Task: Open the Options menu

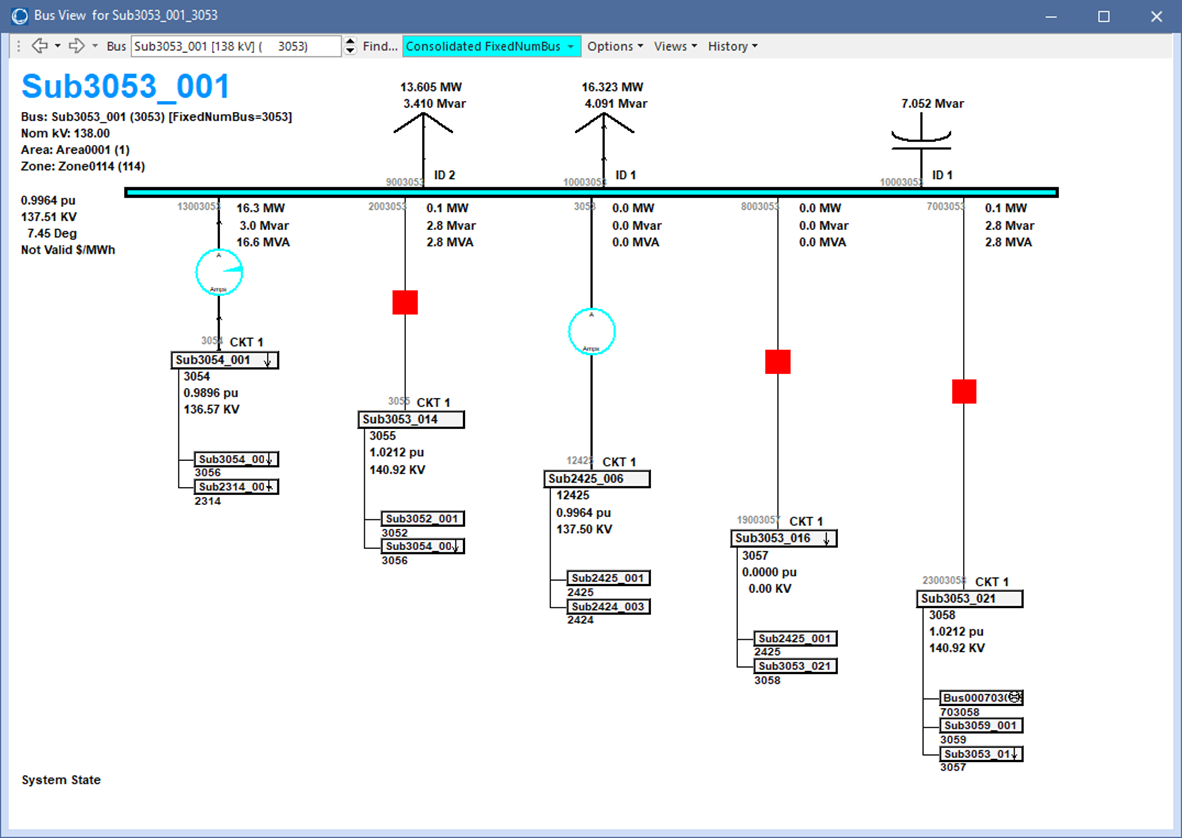Action: (x=615, y=46)
